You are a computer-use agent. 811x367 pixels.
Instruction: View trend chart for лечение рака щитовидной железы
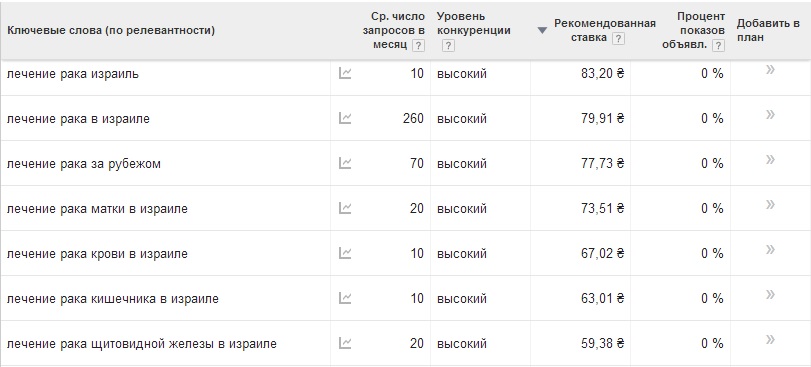coord(345,343)
